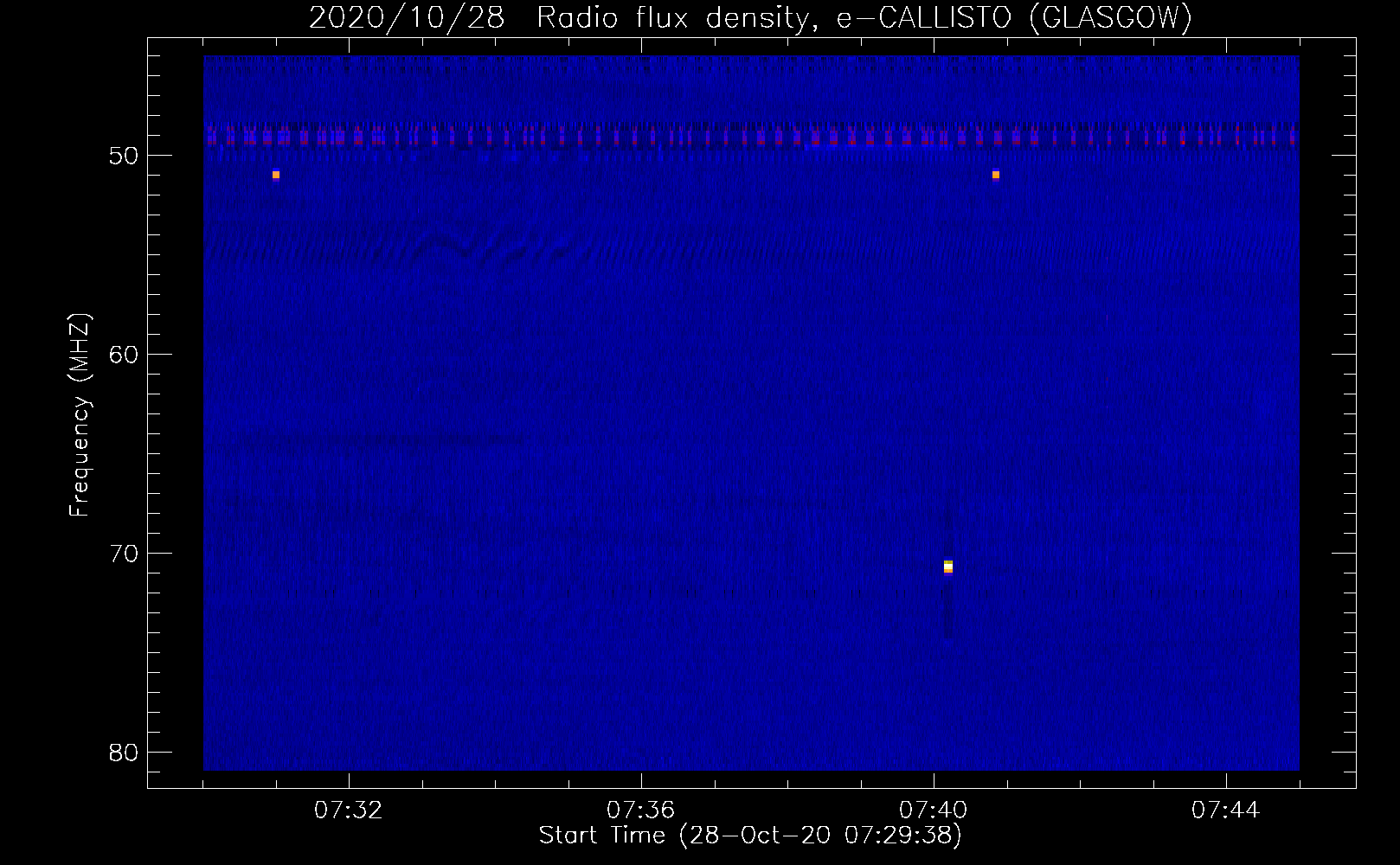Click the 07:40 time axis label
This screenshot has height=865, width=1400.
[x=933, y=811]
